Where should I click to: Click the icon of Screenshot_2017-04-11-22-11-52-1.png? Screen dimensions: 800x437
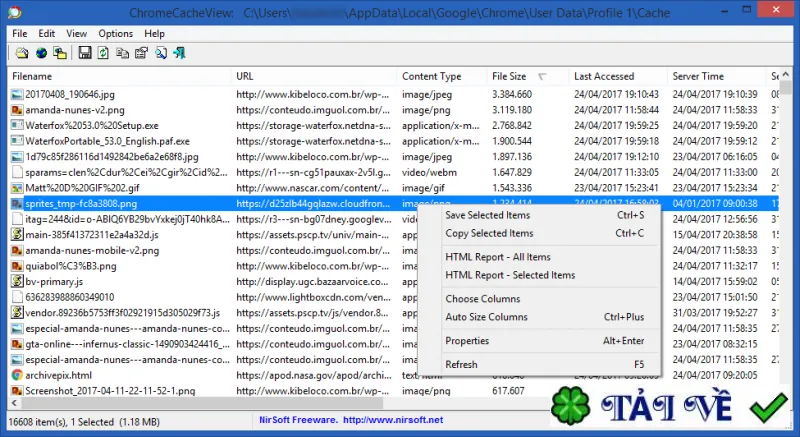pyautogui.click(x=17, y=391)
